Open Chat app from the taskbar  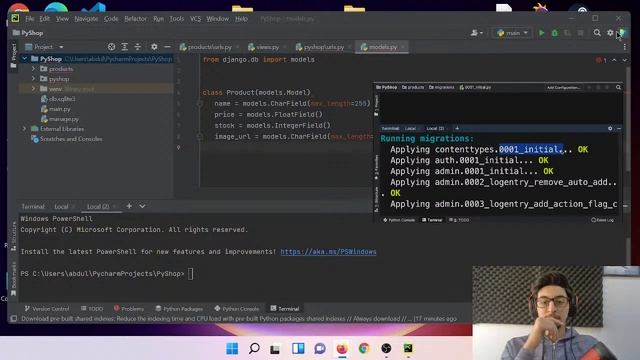pyautogui.click(x=320, y=349)
